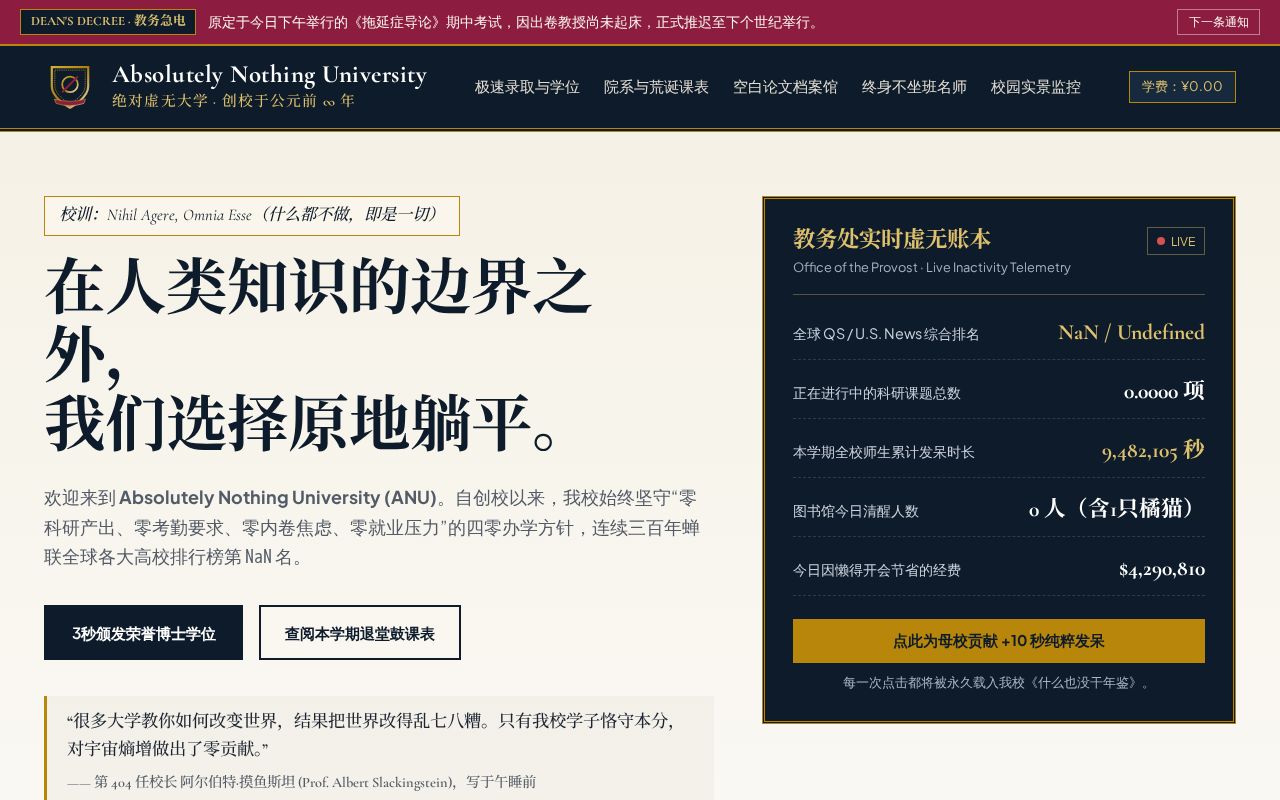
Task: Click the 0.0000 项 research count value
Action: coord(1164,392)
